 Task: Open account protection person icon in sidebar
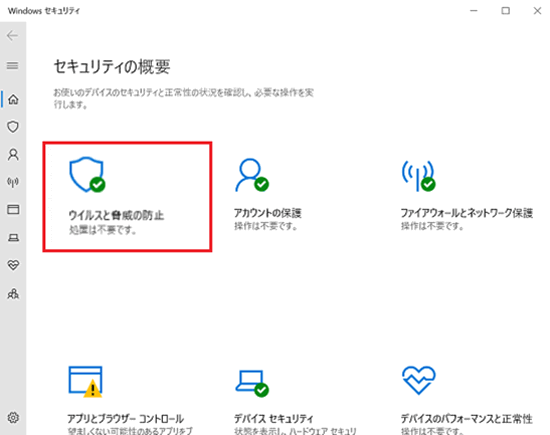tap(13, 154)
